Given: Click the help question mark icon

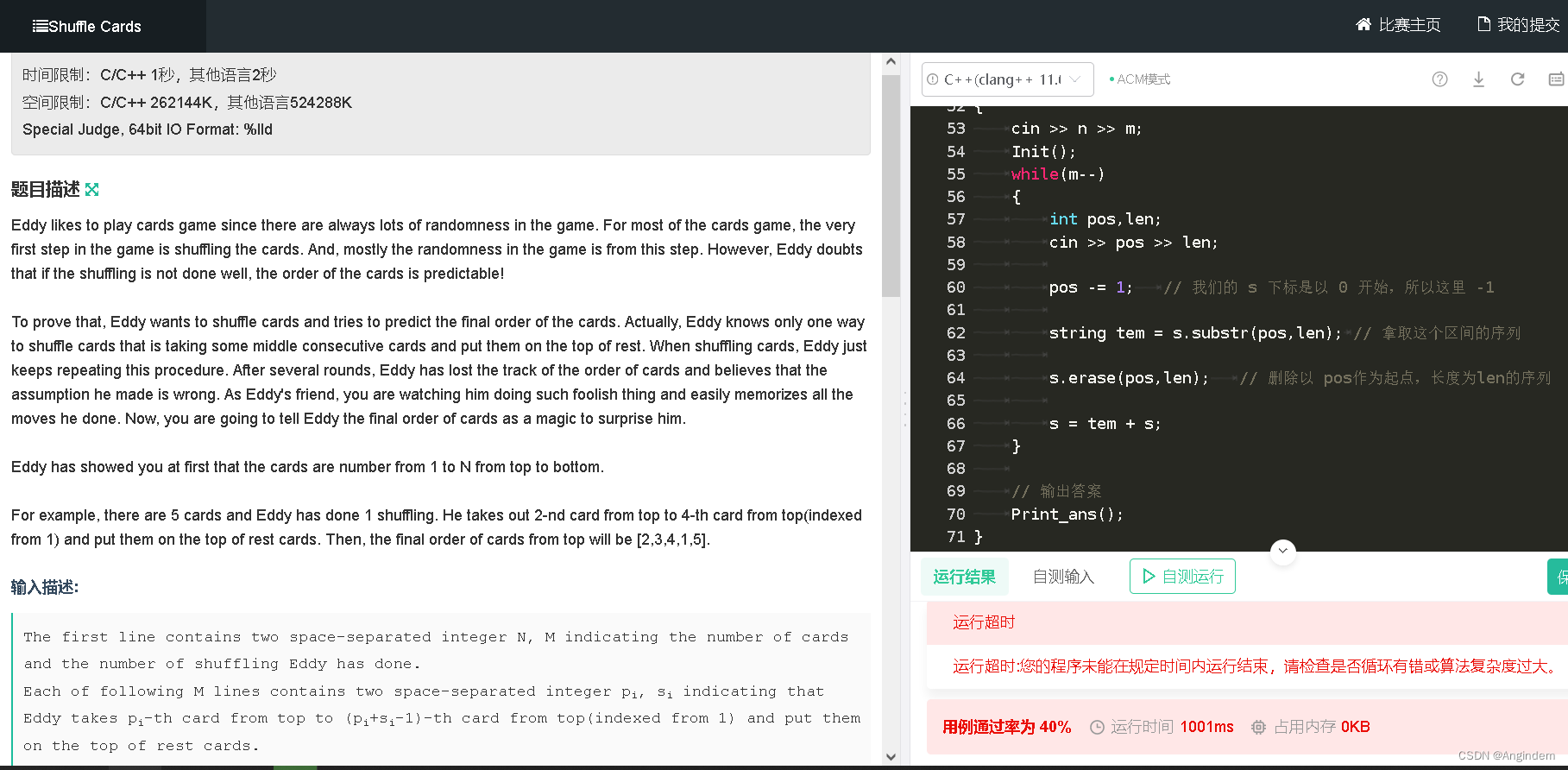Looking at the screenshot, I should click(x=1439, y=79).
